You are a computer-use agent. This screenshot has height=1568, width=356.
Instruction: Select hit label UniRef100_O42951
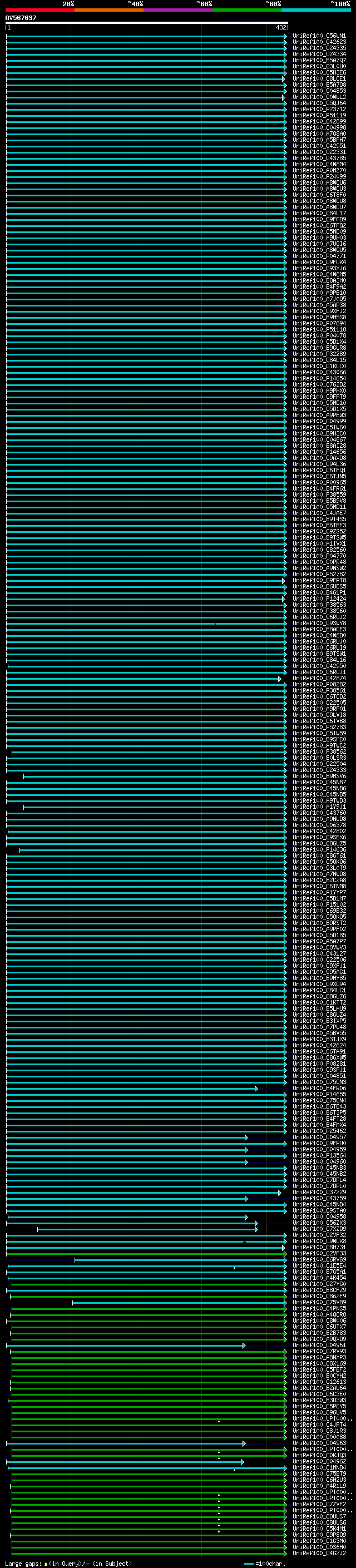coord(319,146)
